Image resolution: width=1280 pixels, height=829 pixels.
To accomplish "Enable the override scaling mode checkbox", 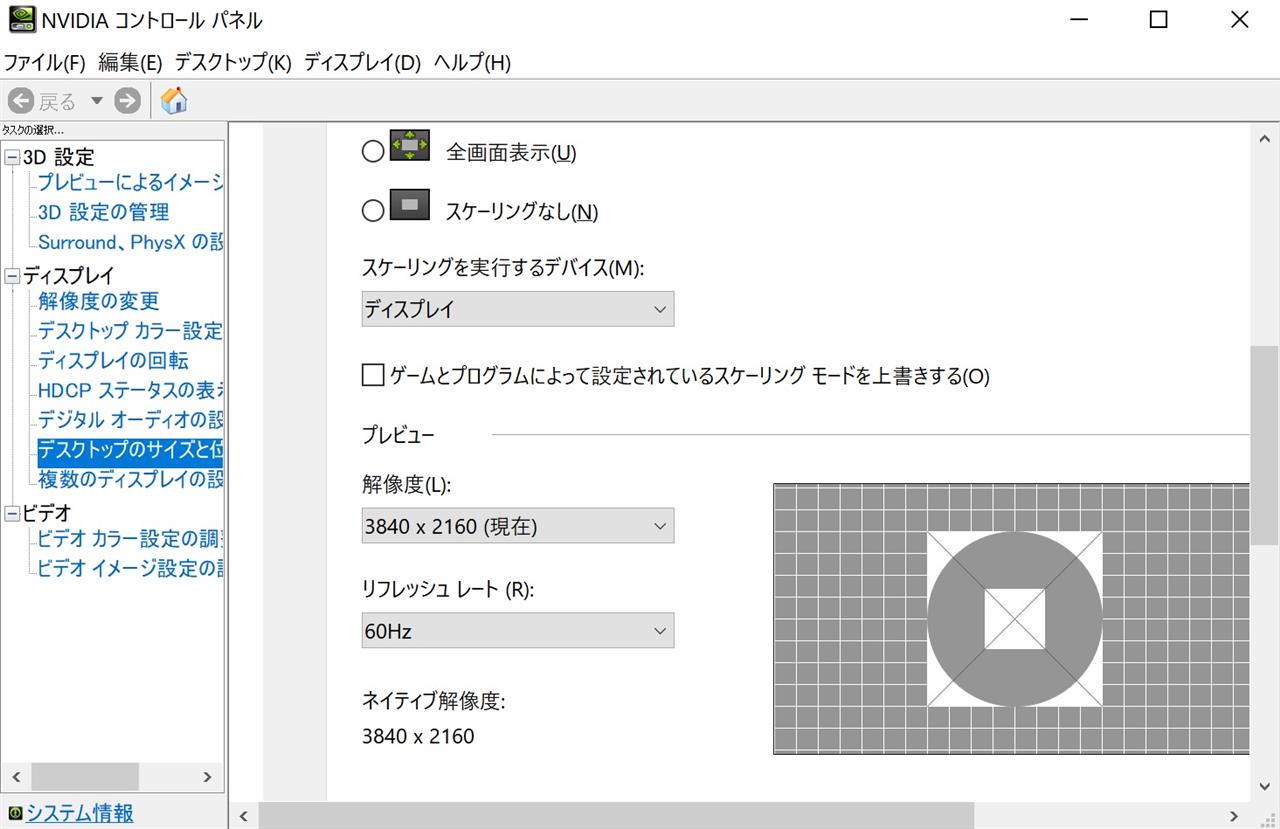I will point(373,375).
